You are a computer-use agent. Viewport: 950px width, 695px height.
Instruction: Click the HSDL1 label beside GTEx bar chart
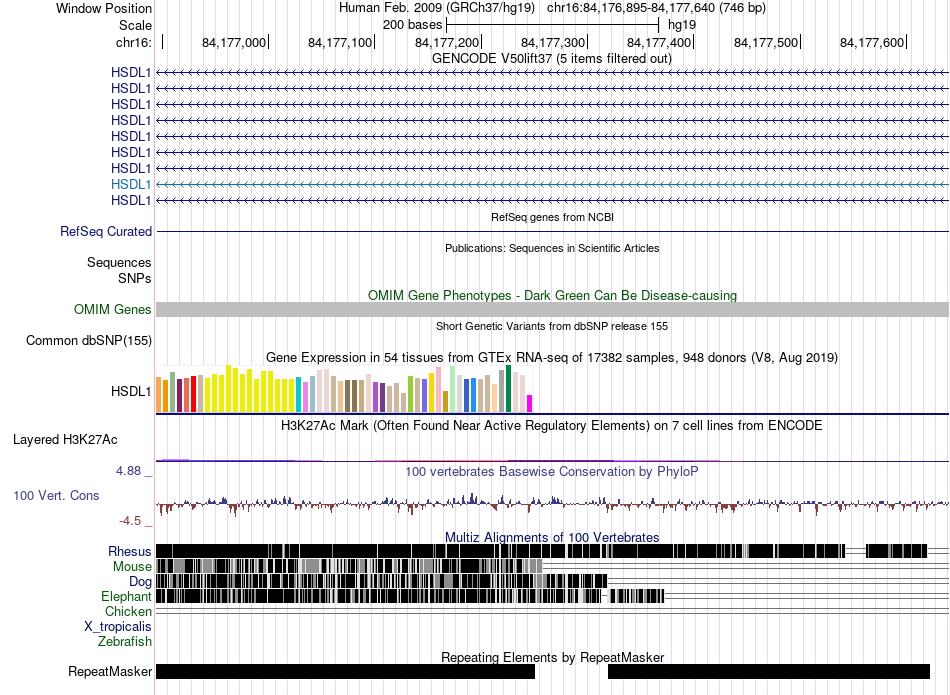tap(131, 391)
